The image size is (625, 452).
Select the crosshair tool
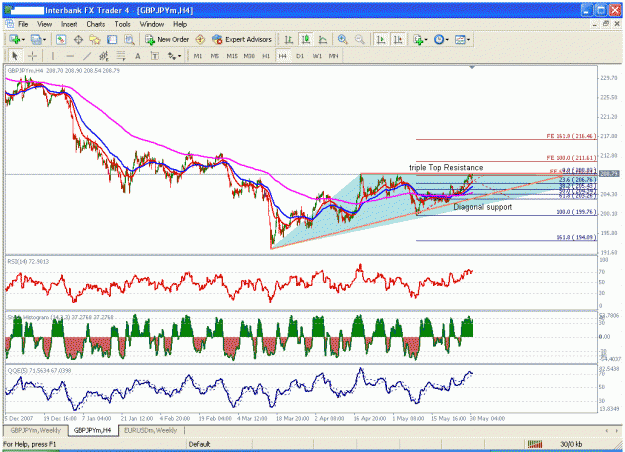[33, 56]
